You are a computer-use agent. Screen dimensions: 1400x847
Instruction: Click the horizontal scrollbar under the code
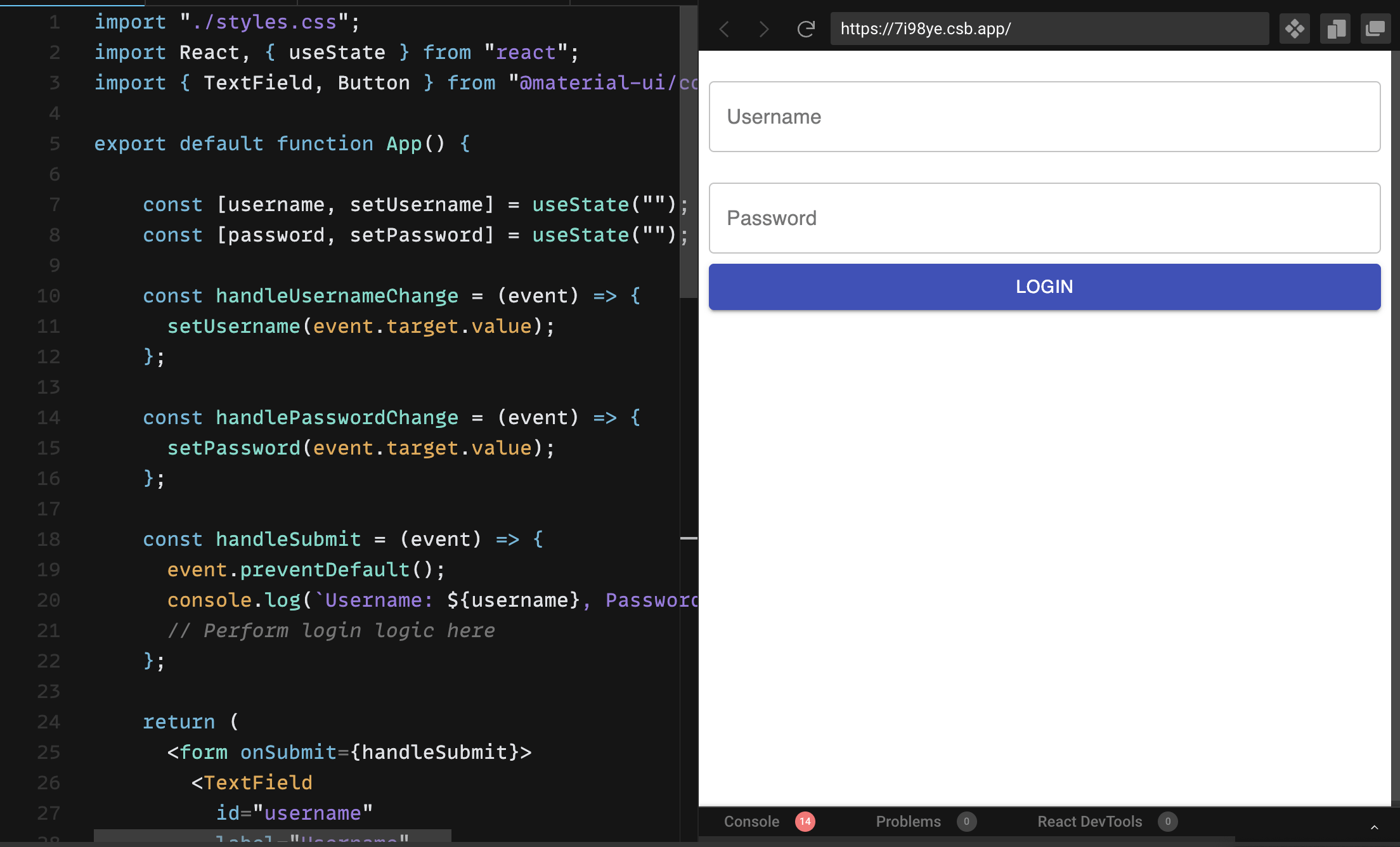point(273,837)
